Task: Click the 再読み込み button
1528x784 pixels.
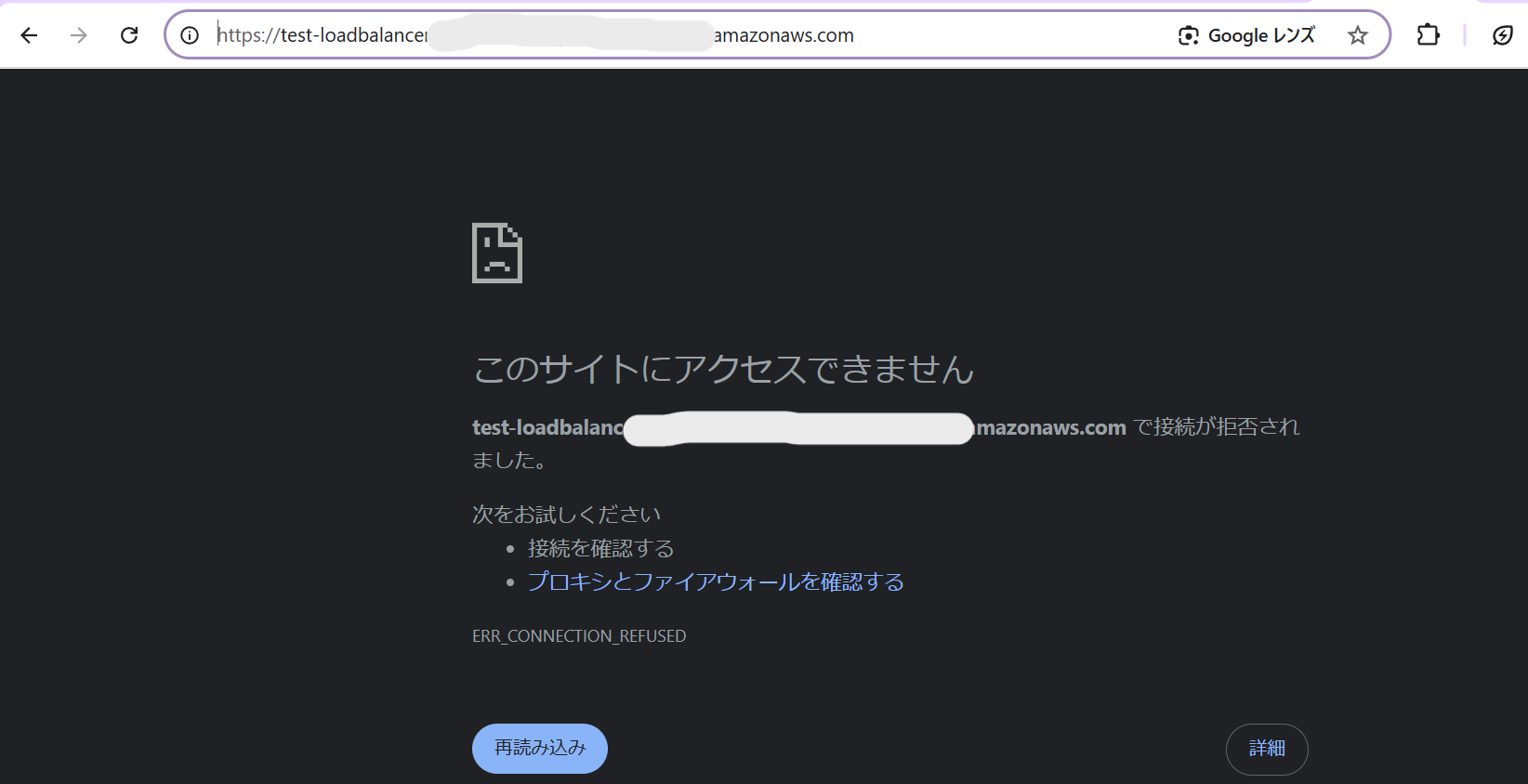Action: point(540,749)
